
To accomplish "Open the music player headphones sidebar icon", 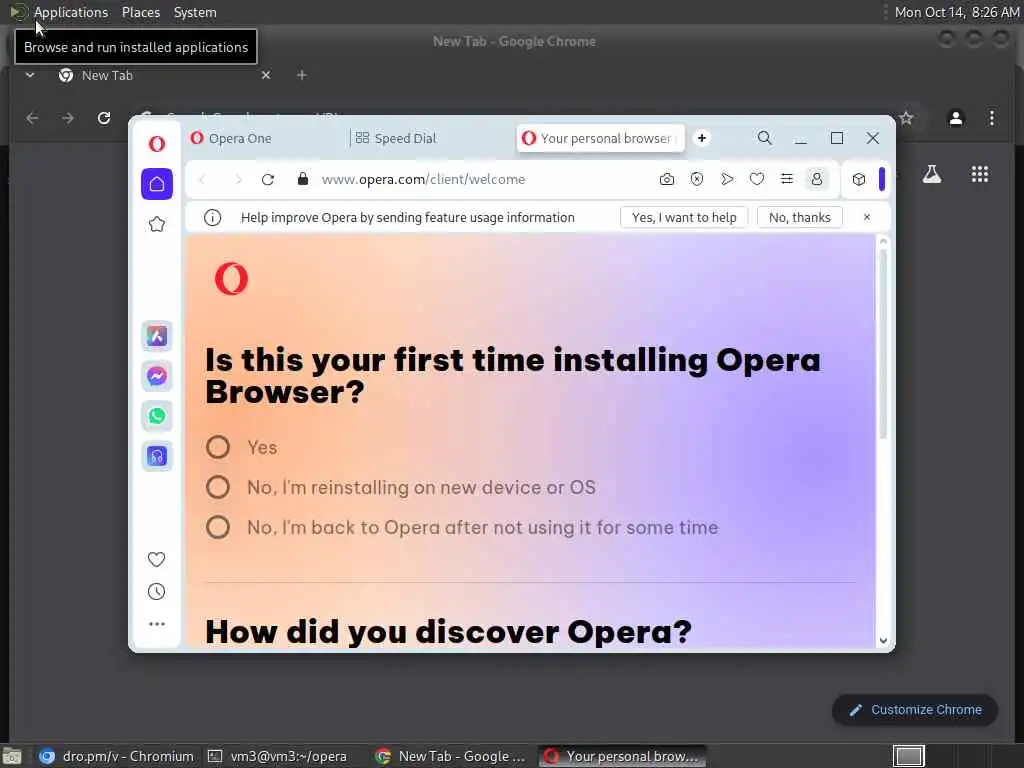I will 157,456.
